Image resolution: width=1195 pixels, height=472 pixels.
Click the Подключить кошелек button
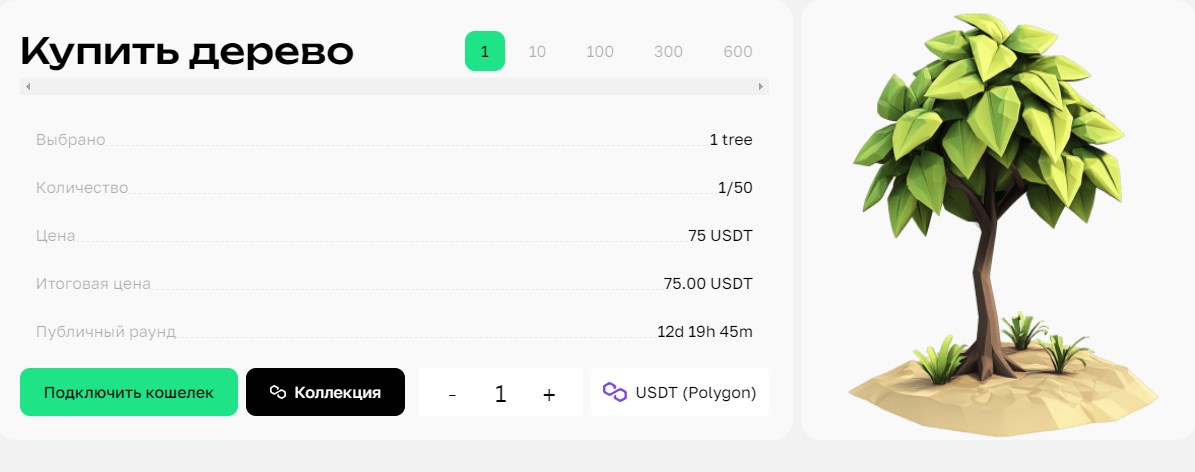point(129,392)
